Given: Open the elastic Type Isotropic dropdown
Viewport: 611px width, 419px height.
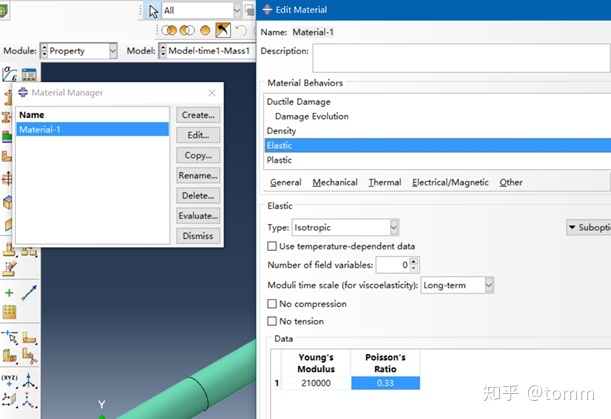Looking at the screenshot, I should pyautogui.click(x=394, y=228).
